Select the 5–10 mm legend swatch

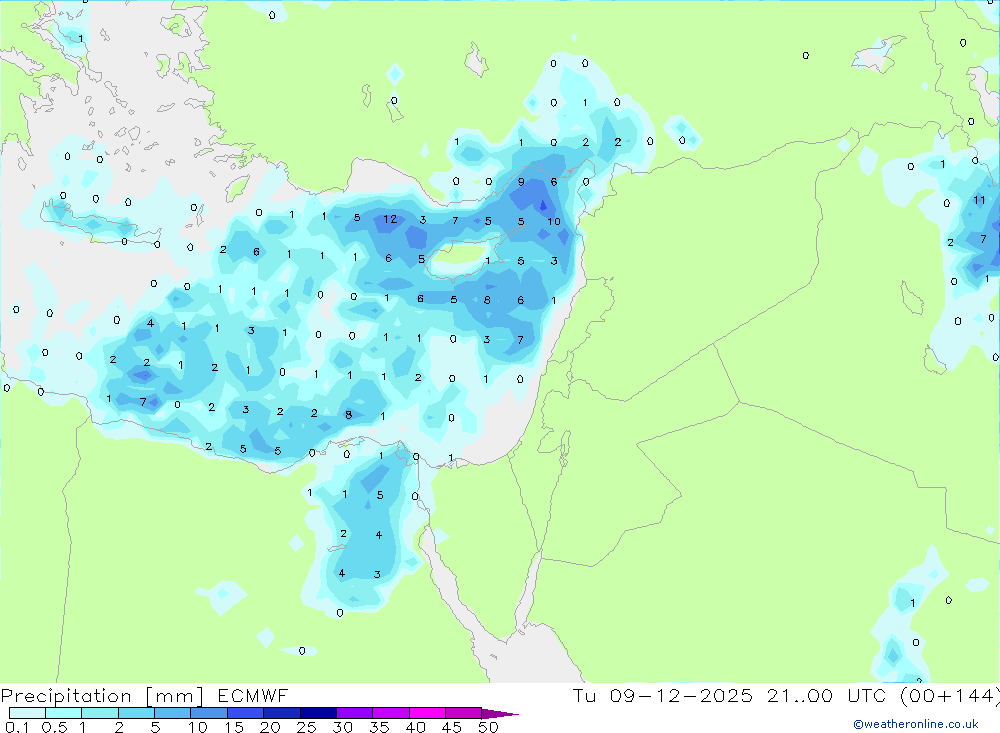173,713
